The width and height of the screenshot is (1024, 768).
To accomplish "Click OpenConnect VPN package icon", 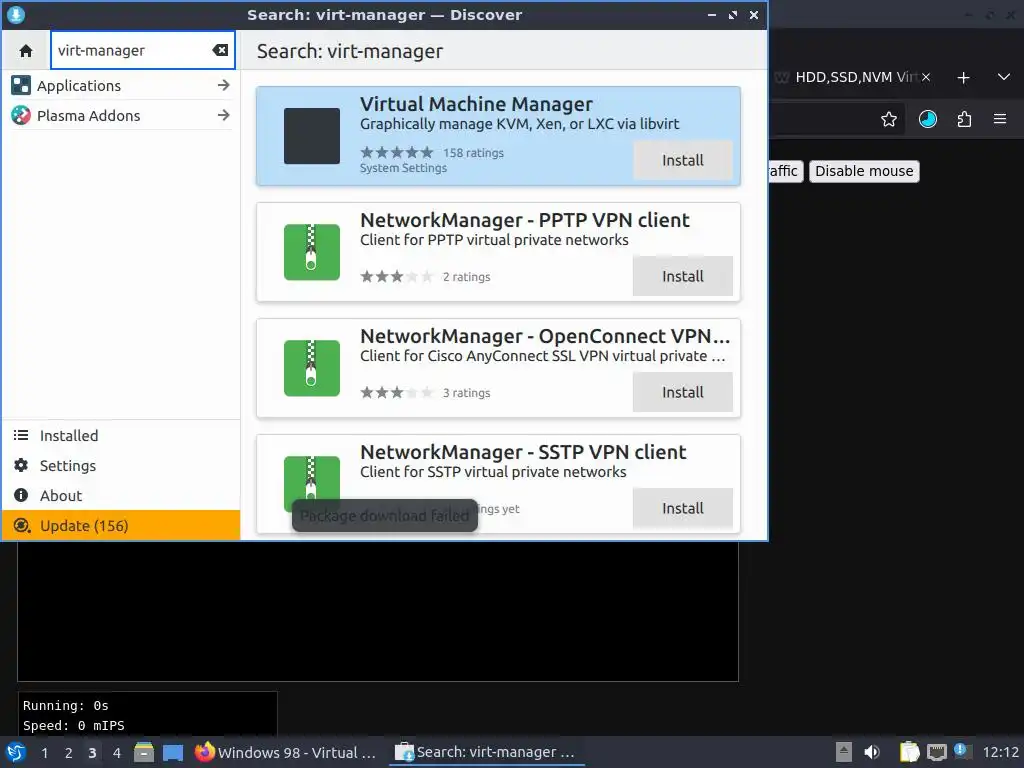I will tap(312, 368).
